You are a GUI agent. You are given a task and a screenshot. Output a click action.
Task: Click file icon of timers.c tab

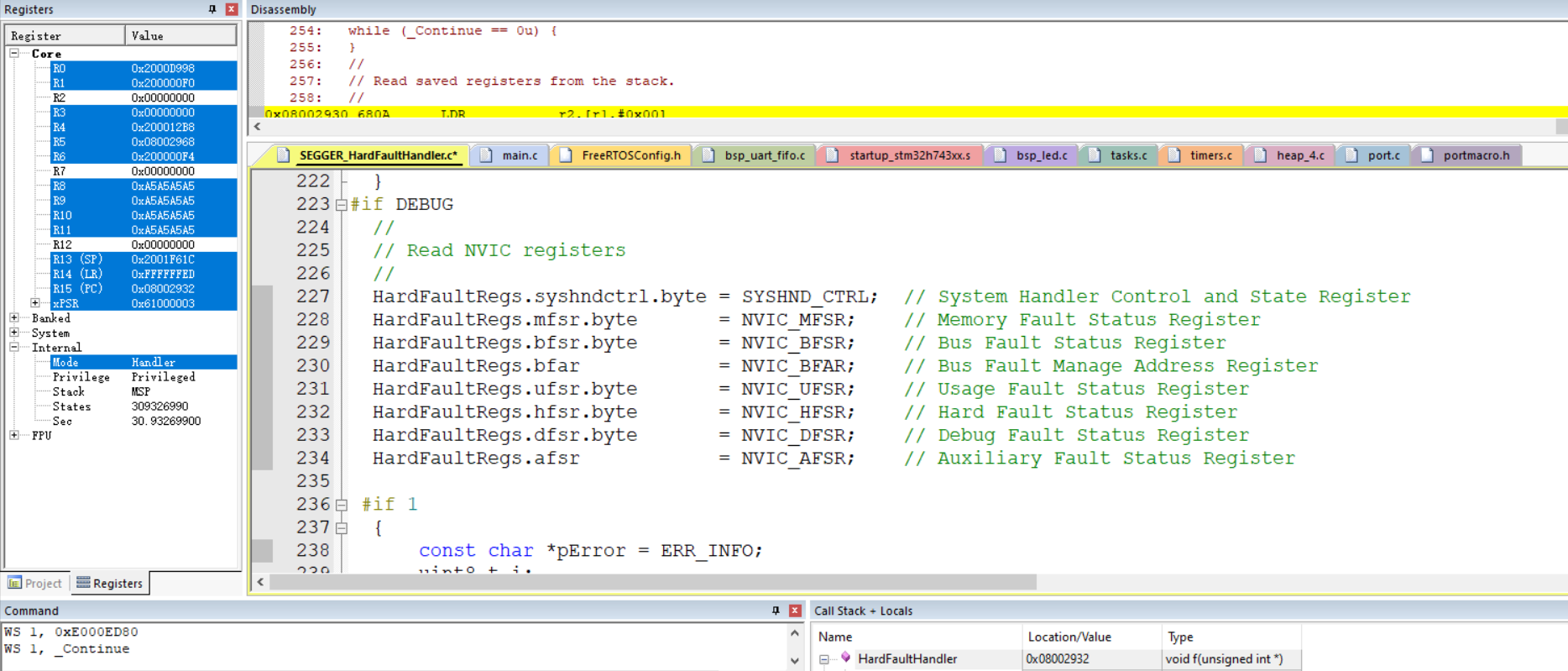(1174, 155)
